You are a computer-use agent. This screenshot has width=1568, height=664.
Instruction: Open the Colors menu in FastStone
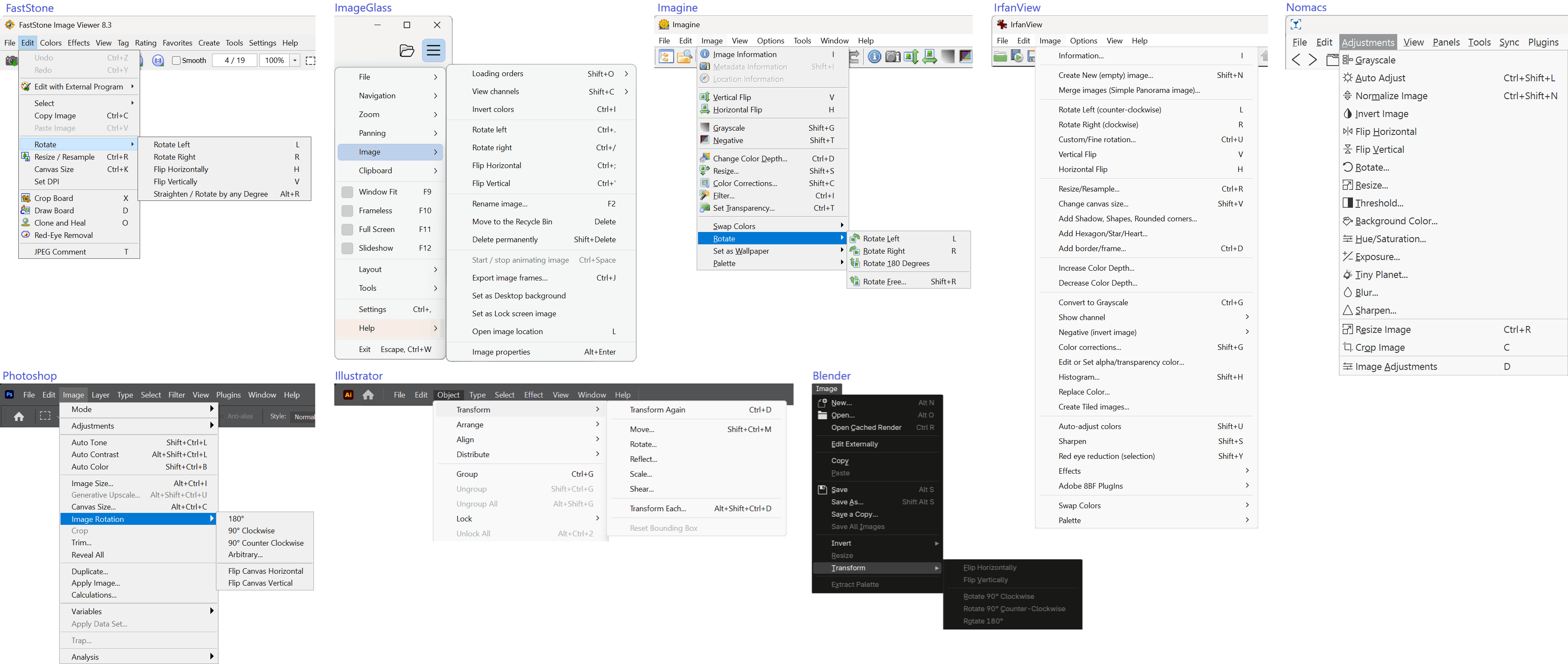click(51, 43)
